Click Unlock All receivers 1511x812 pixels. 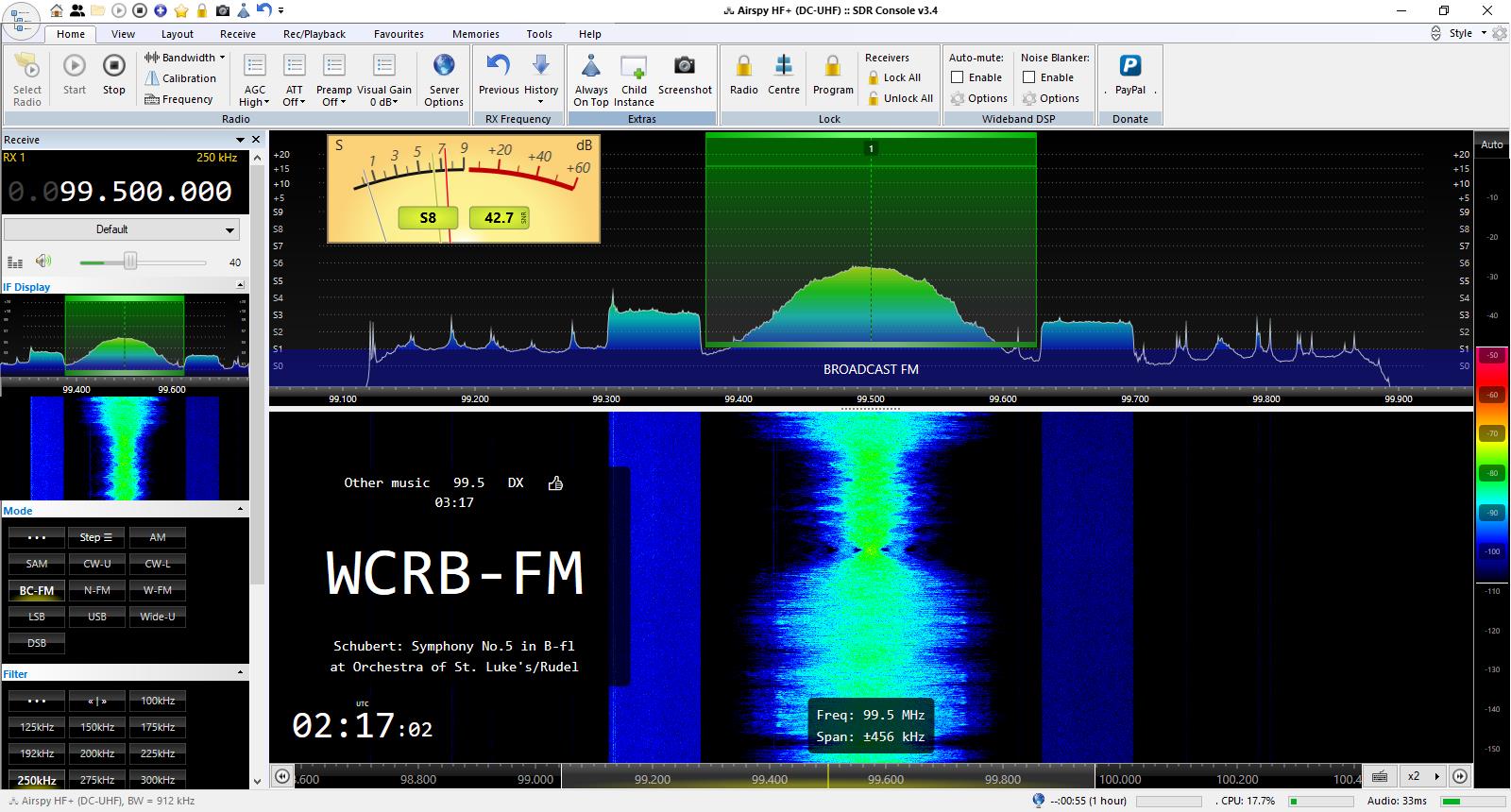click(899, 98)
